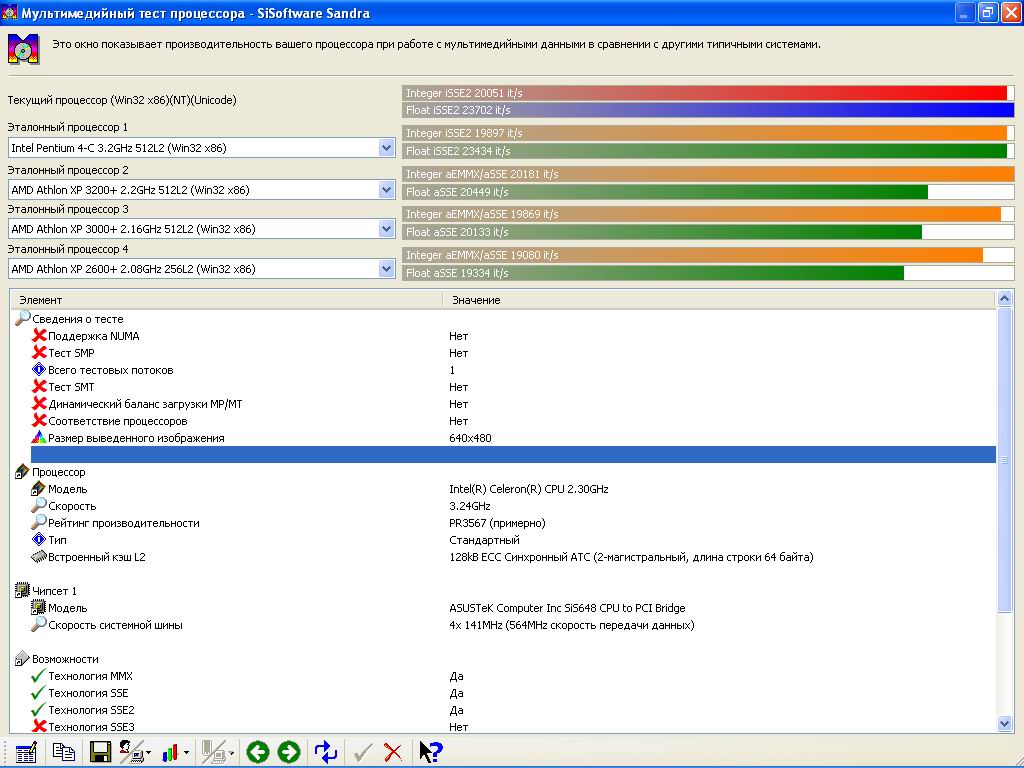
Task: Click the highlighted blue empty list row
Action: point(513,455)
